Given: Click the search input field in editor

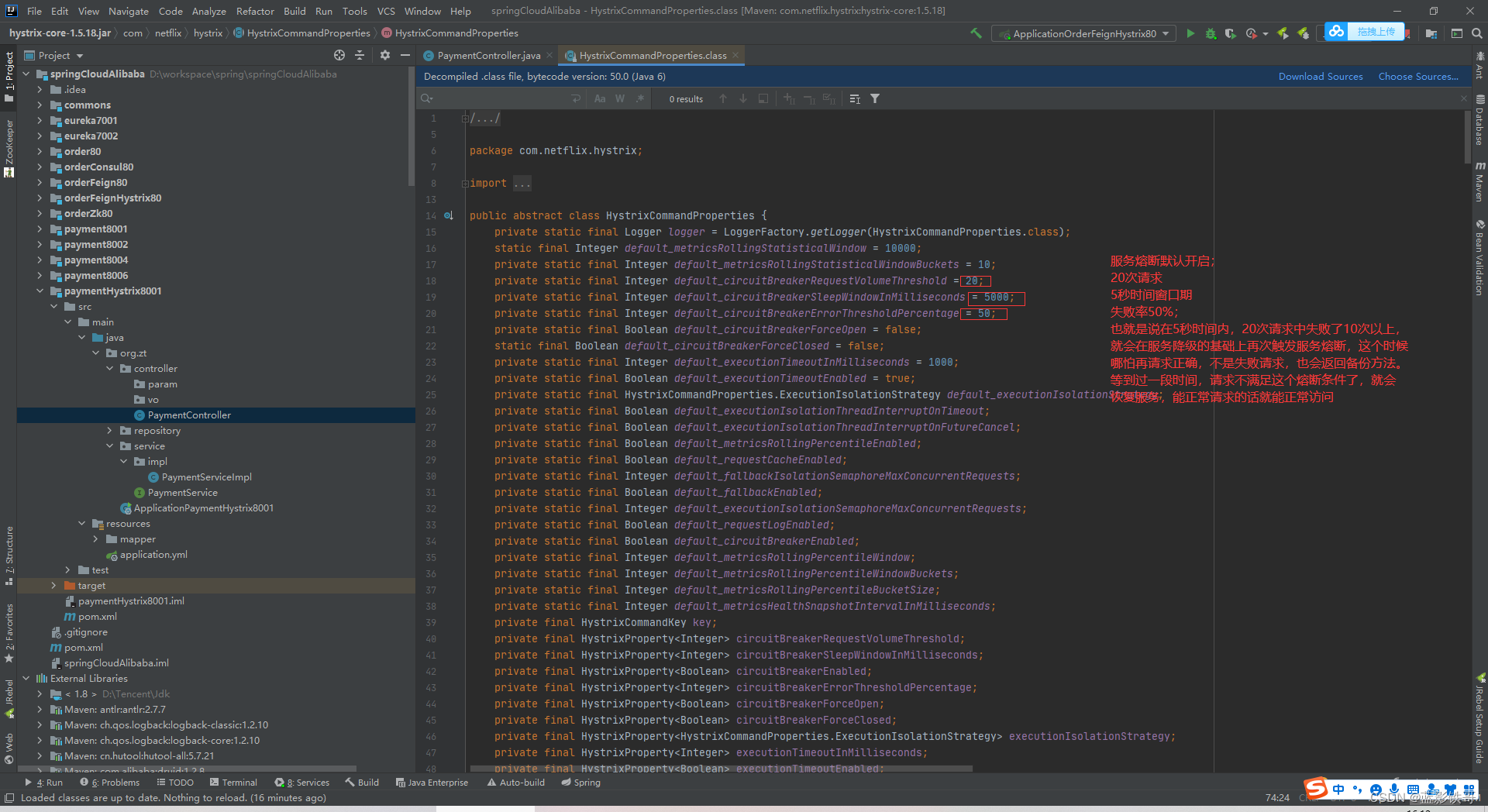Looking at the screenshot, I should tap(500, 98).
